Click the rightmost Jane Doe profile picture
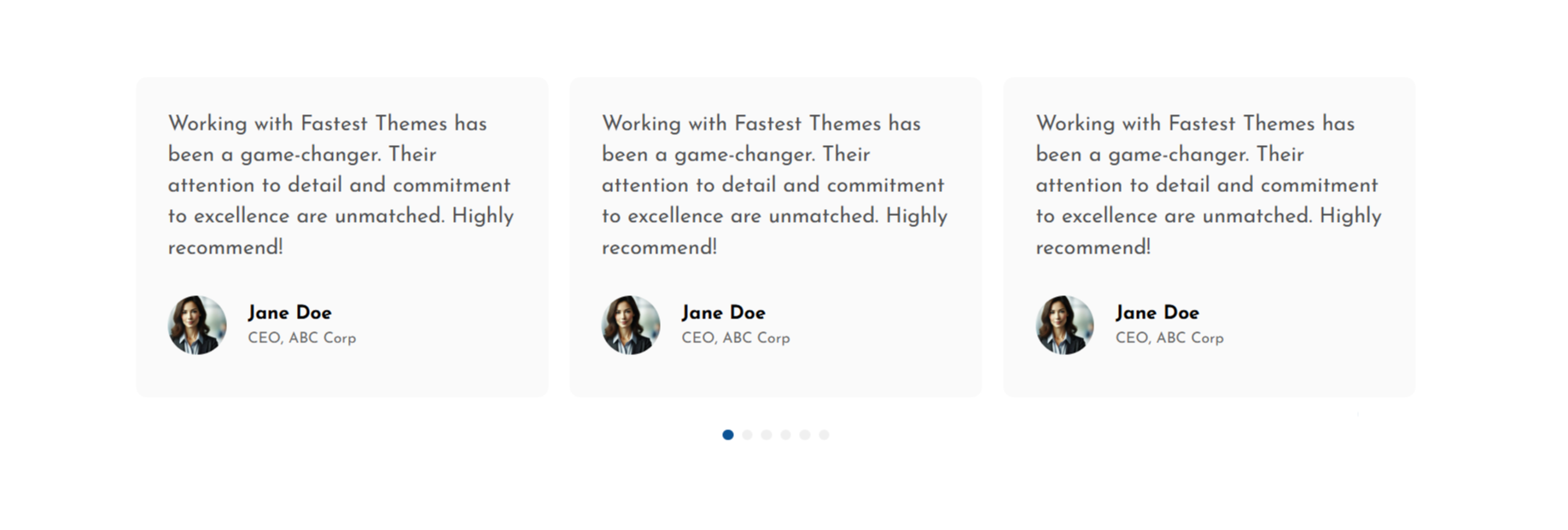 (x=1064, y=325)
